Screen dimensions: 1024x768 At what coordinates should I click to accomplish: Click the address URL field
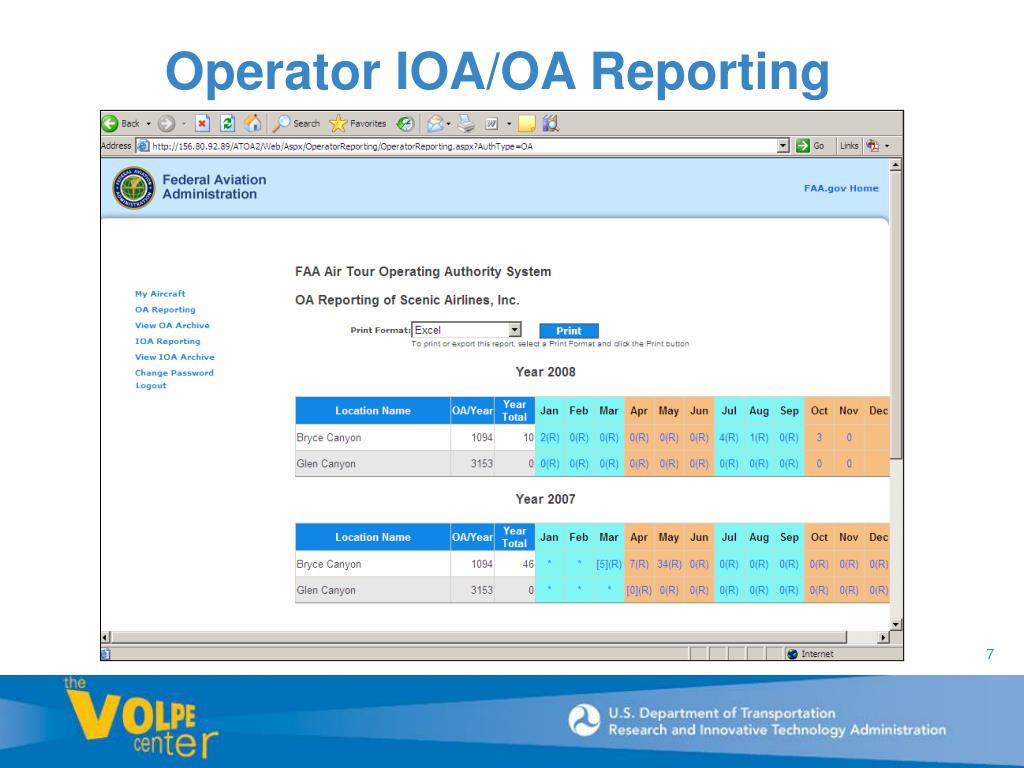coord(464,146)
